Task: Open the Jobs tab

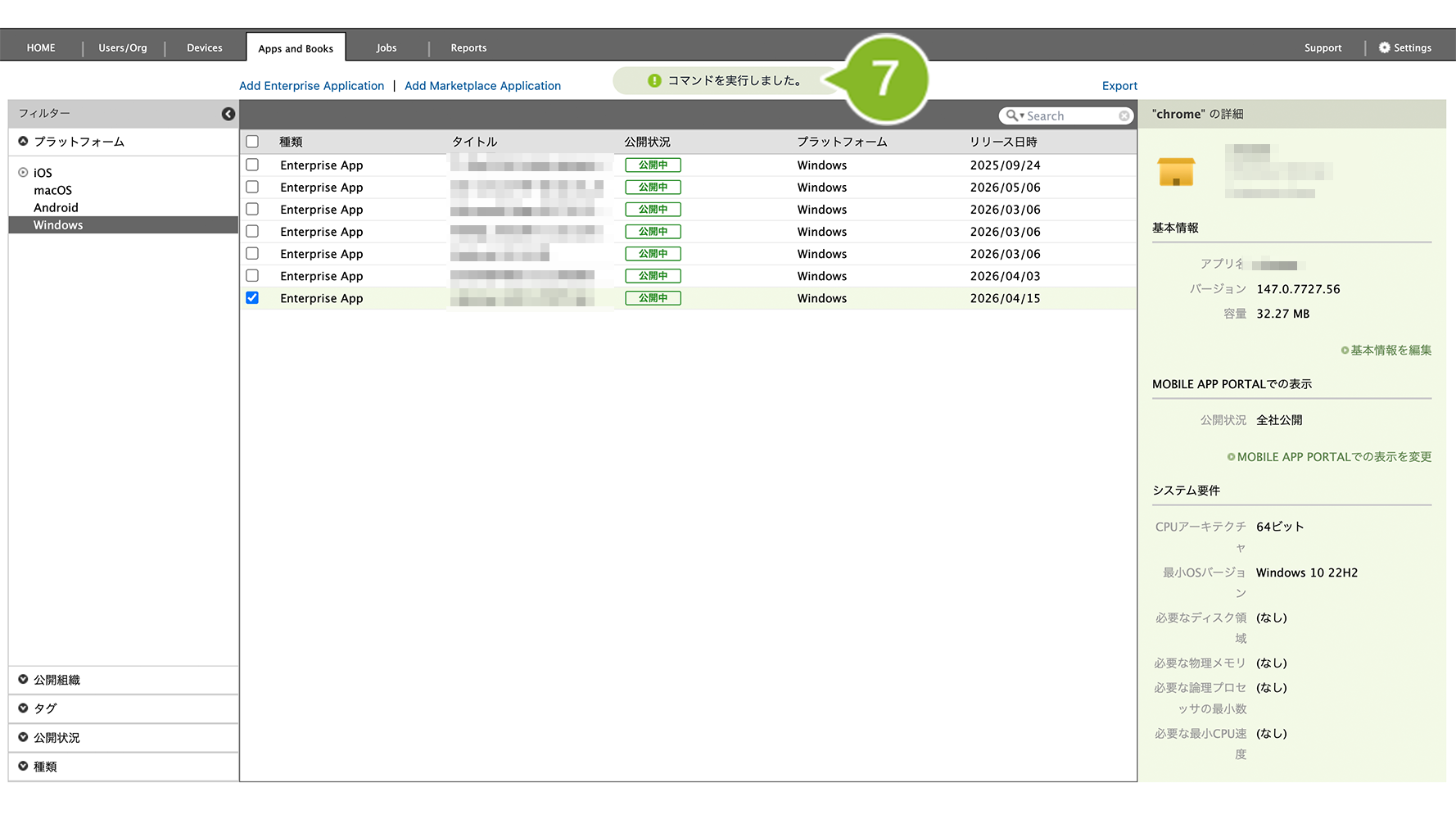Action: 387,48
